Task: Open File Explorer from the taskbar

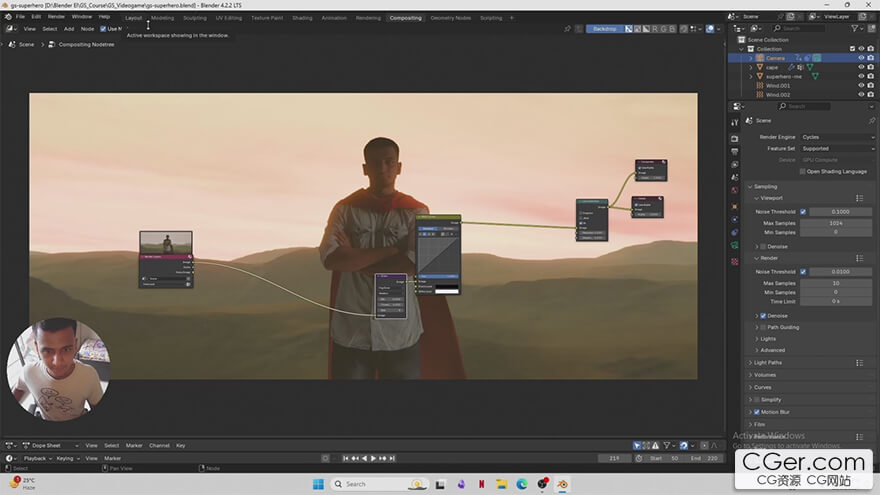Action: pos(501,484)
